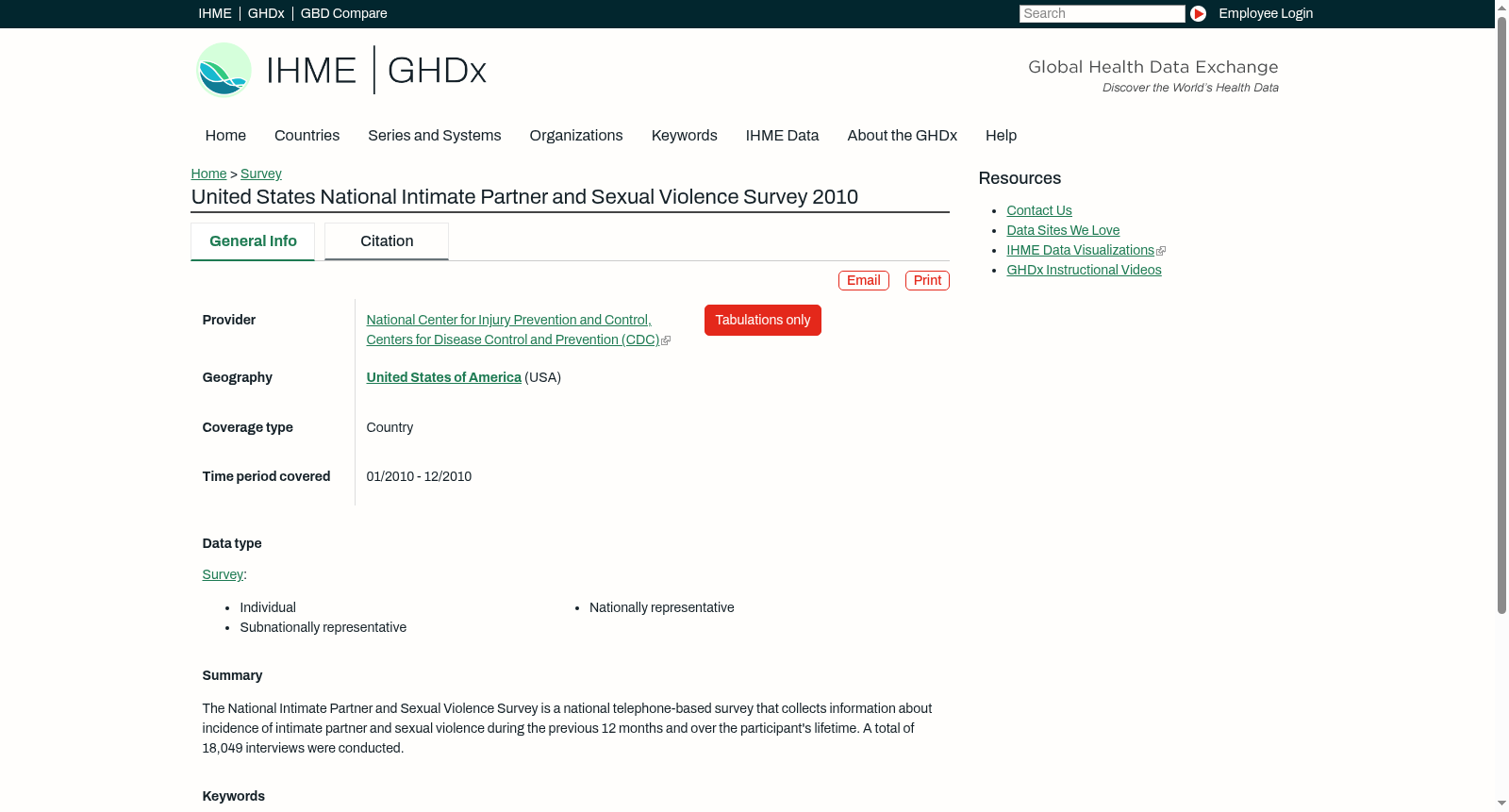
Task: Click the scrollbar up arrow
Action: pyautogui.click(x=1501, y=7)
